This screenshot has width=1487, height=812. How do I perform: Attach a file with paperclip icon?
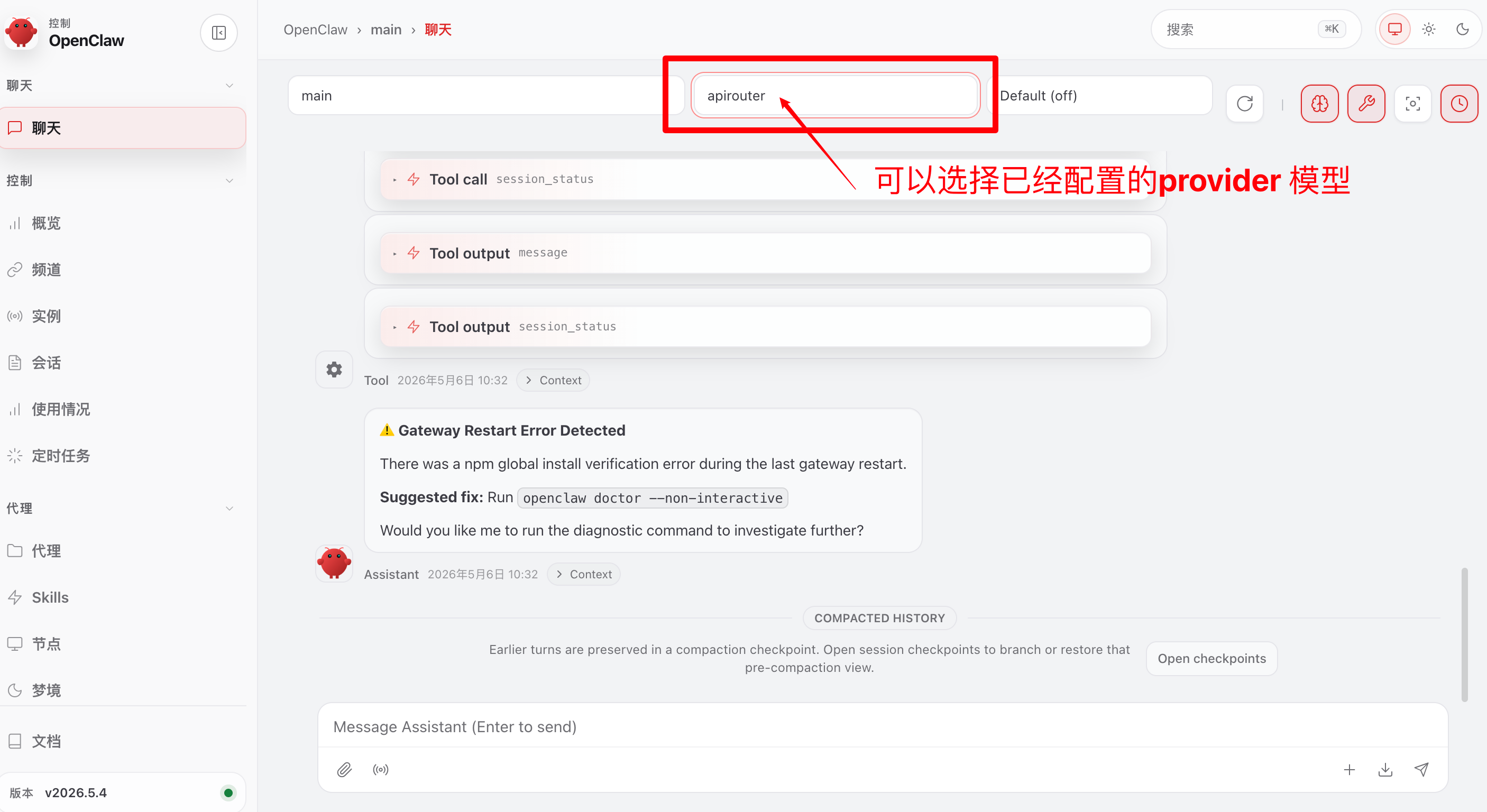coord(345,769)
